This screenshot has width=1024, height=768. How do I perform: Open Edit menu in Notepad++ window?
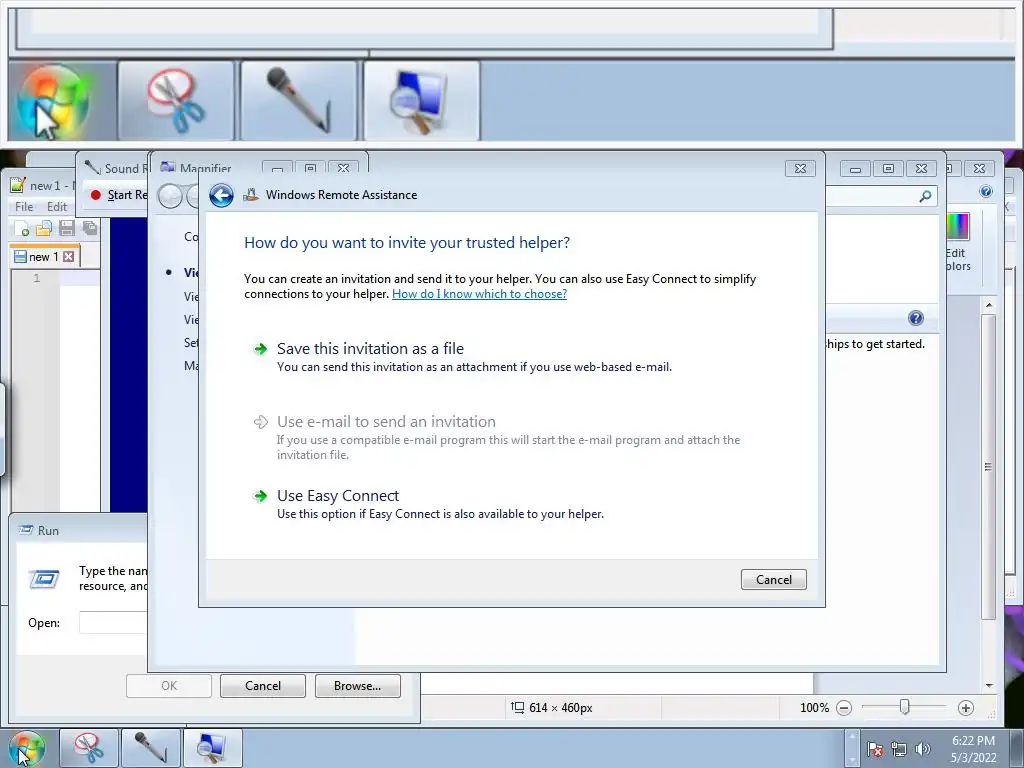(x=57, y=206)
